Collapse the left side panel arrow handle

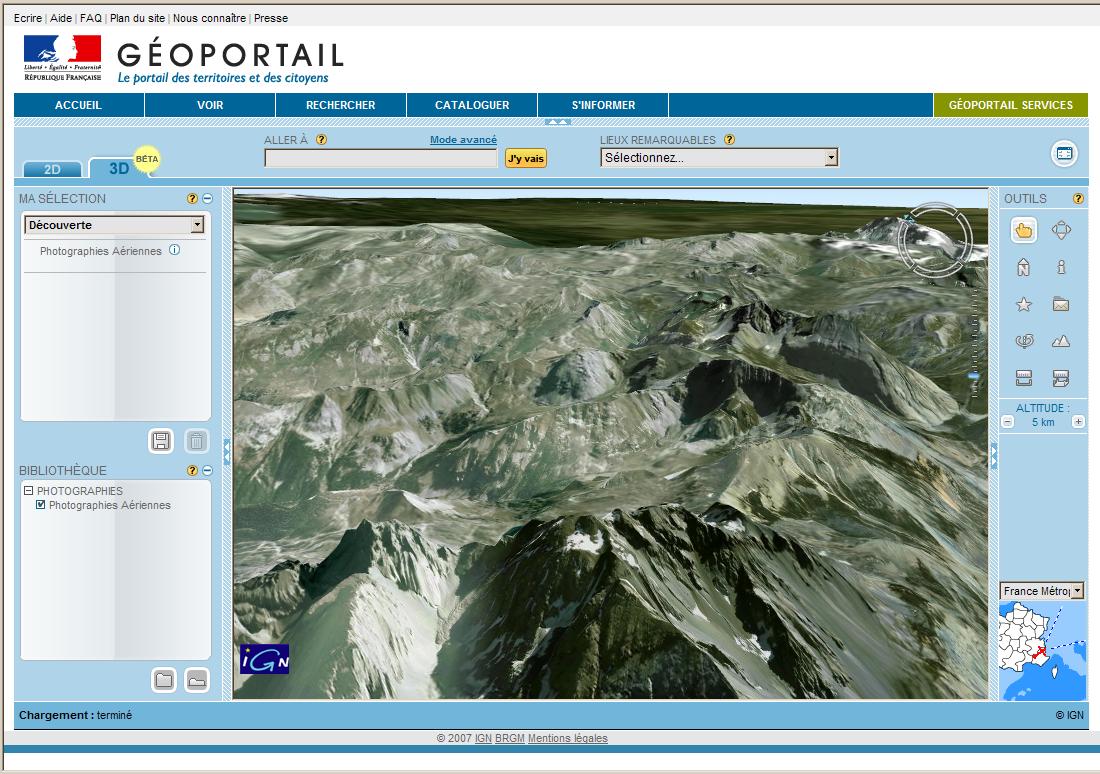[227, 452]
